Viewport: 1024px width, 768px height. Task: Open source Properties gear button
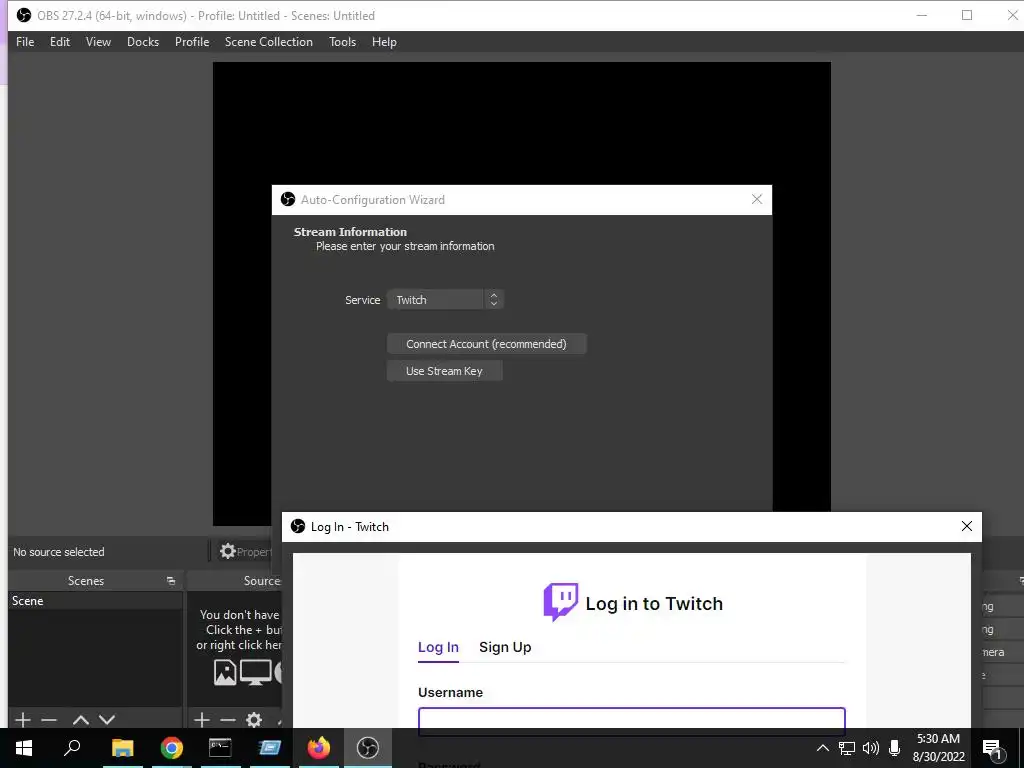(245, 552)
